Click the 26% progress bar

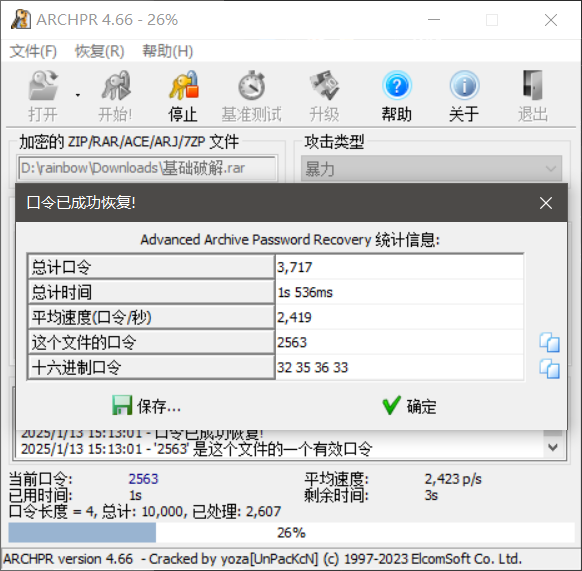point(291,532)
